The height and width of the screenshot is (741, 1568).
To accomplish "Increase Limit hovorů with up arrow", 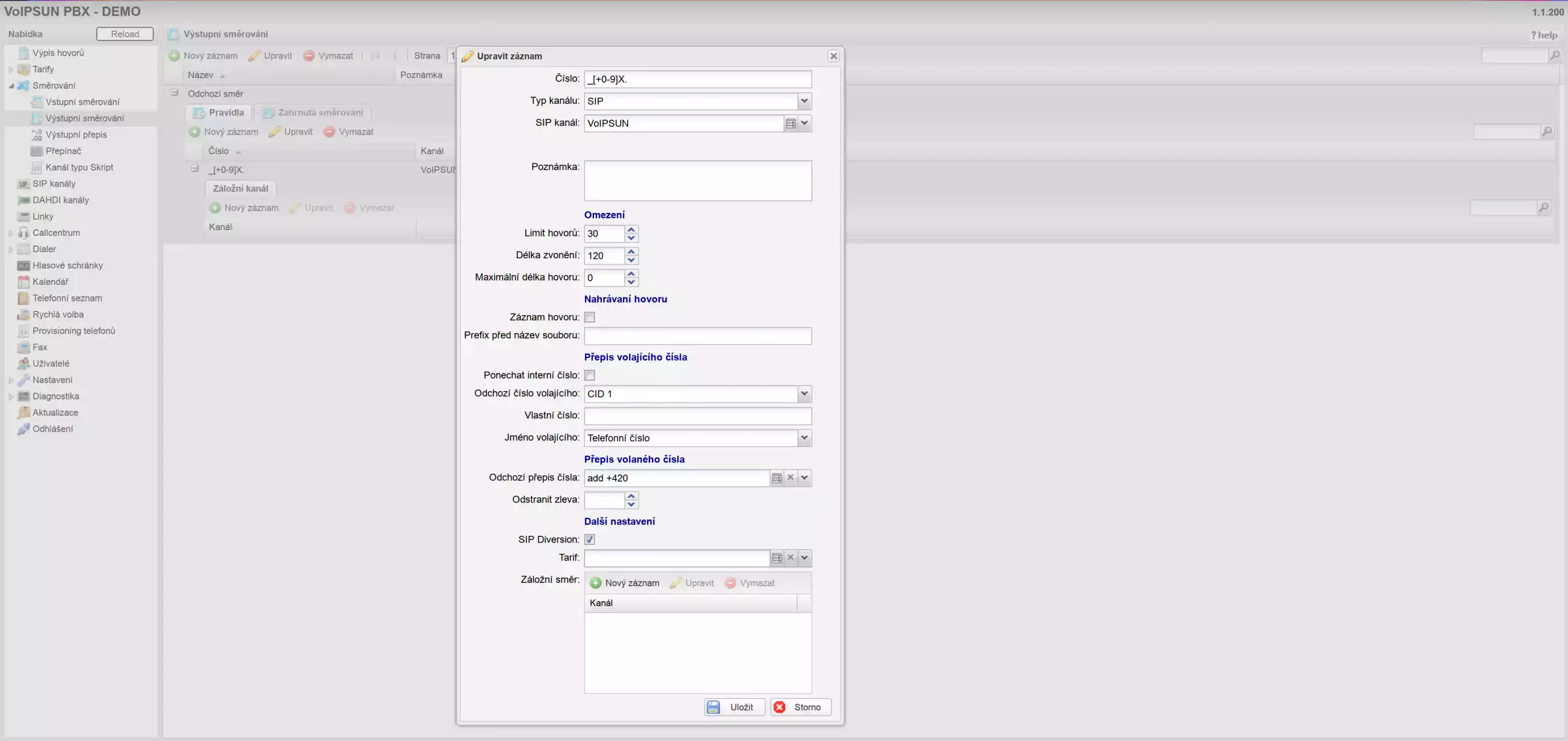I will [x=631, y=229].
